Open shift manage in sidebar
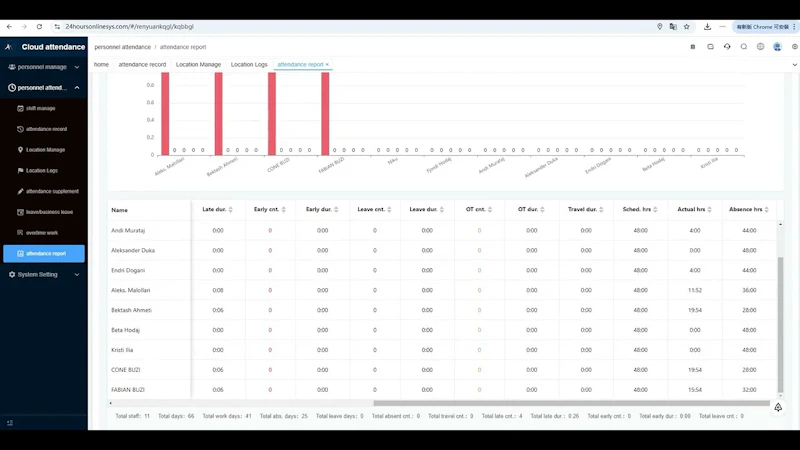Screen dimensions: 800x450 [43, 108]
